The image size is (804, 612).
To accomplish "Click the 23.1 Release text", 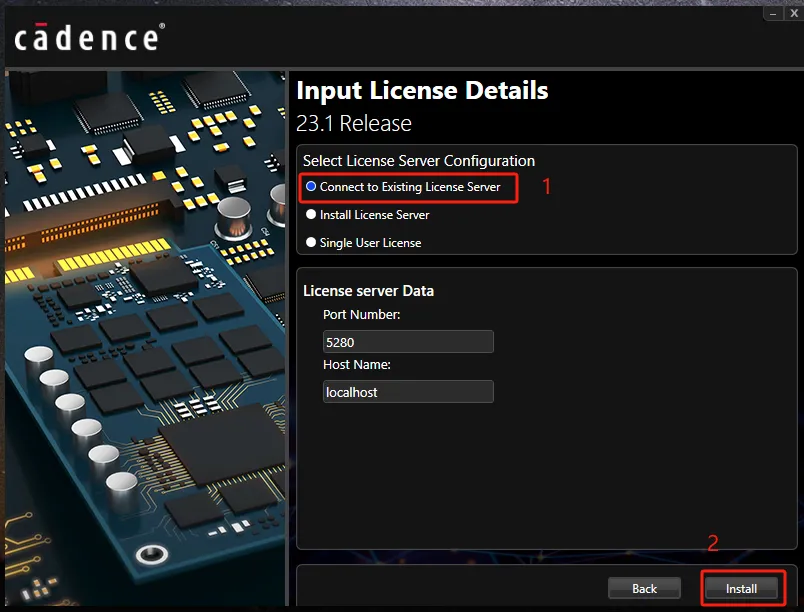I will coord(354,124).
